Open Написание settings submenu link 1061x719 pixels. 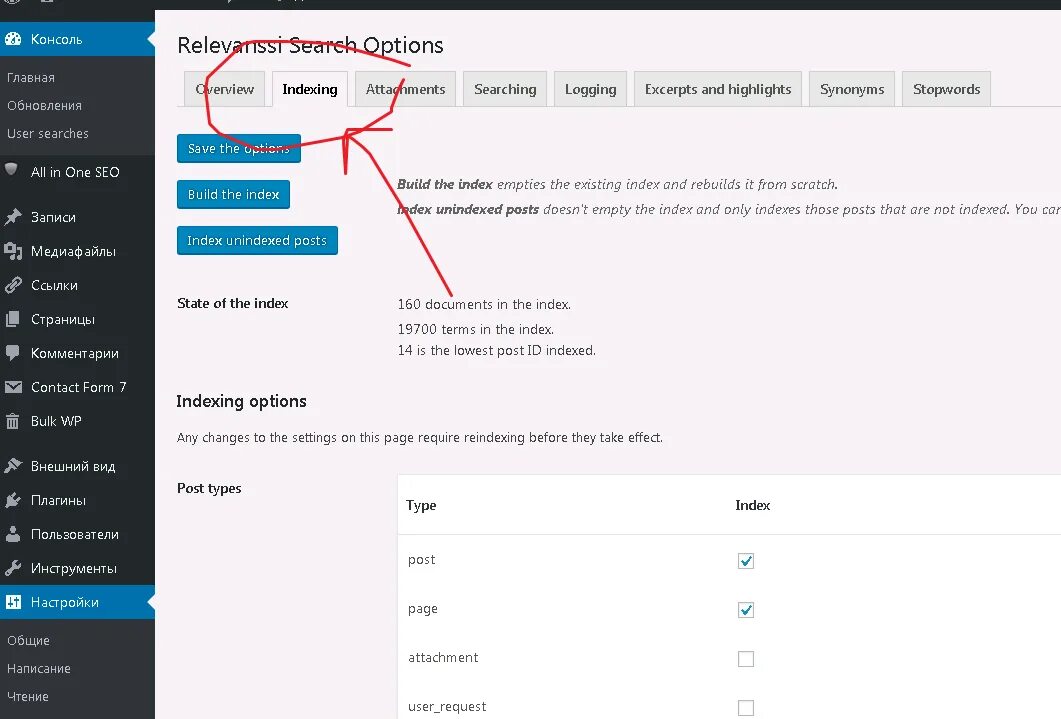[x=39, y=668]
